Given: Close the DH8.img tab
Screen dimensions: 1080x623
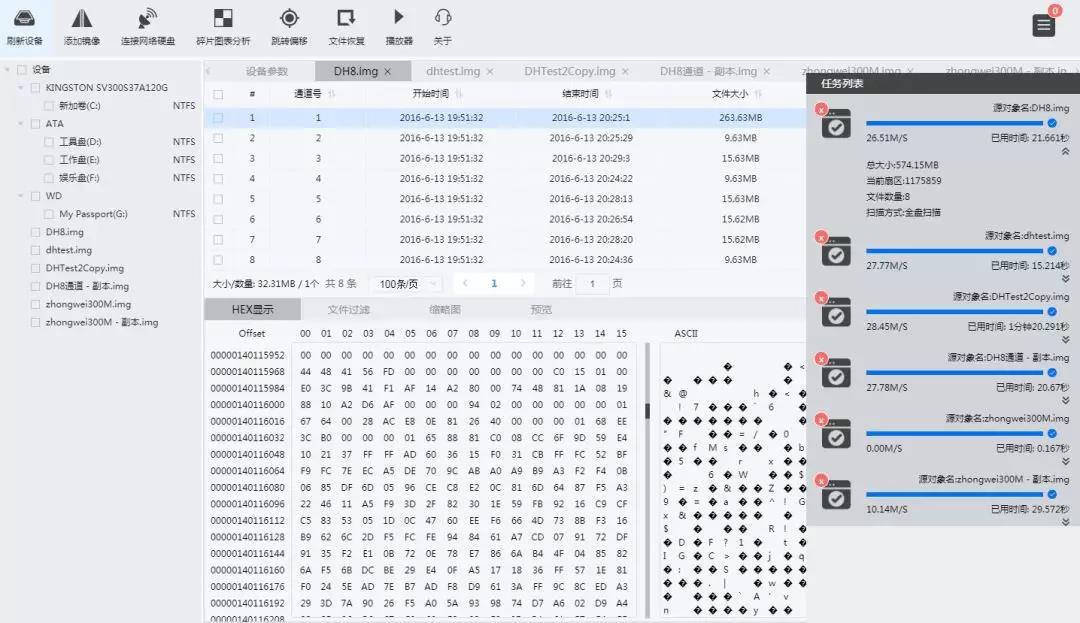Looking at the screenshot, I should coord(388,72).
